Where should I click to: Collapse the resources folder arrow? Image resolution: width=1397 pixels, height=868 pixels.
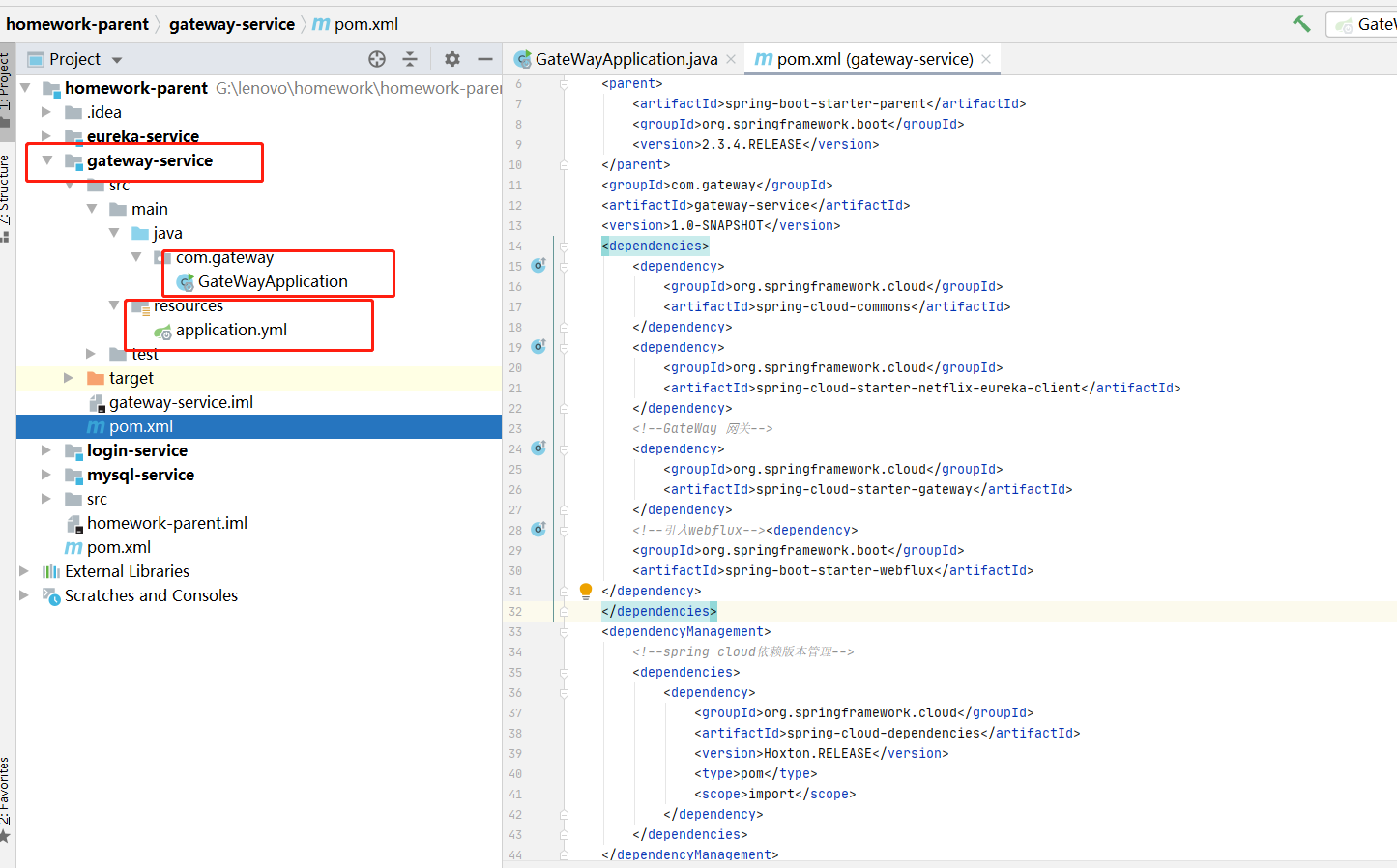114,305
